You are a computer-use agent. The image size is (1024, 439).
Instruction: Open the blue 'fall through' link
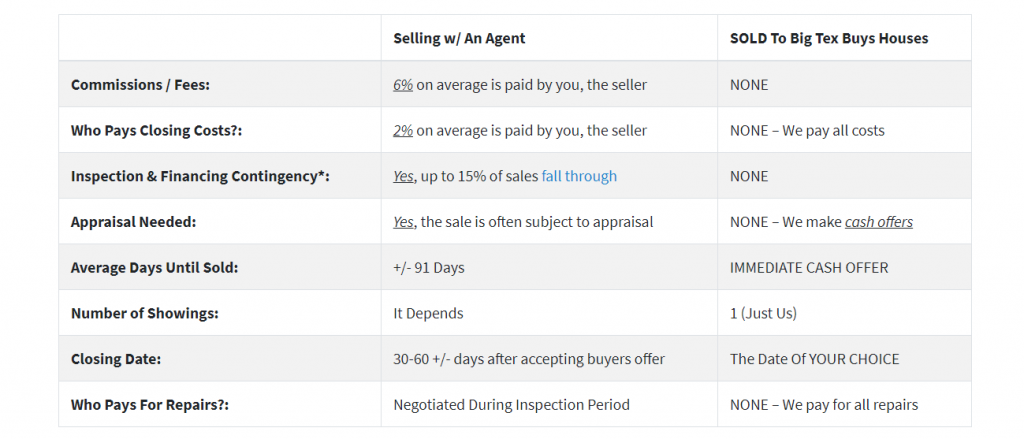pyautogui.click(x=579, y=176)
